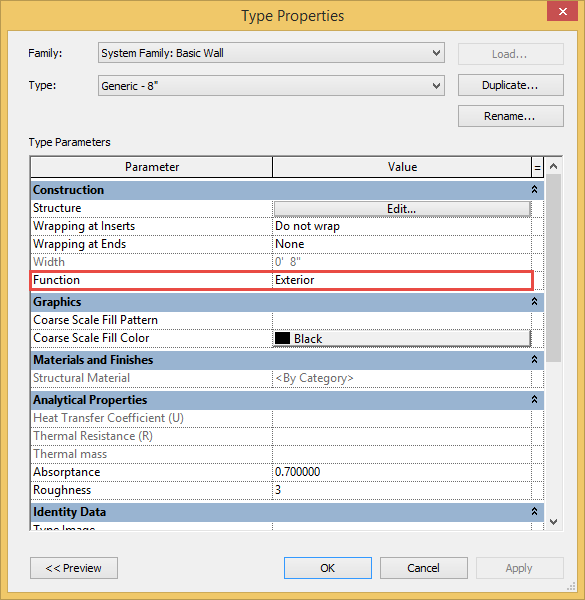Click the Duplicate... button

(510, 85)
